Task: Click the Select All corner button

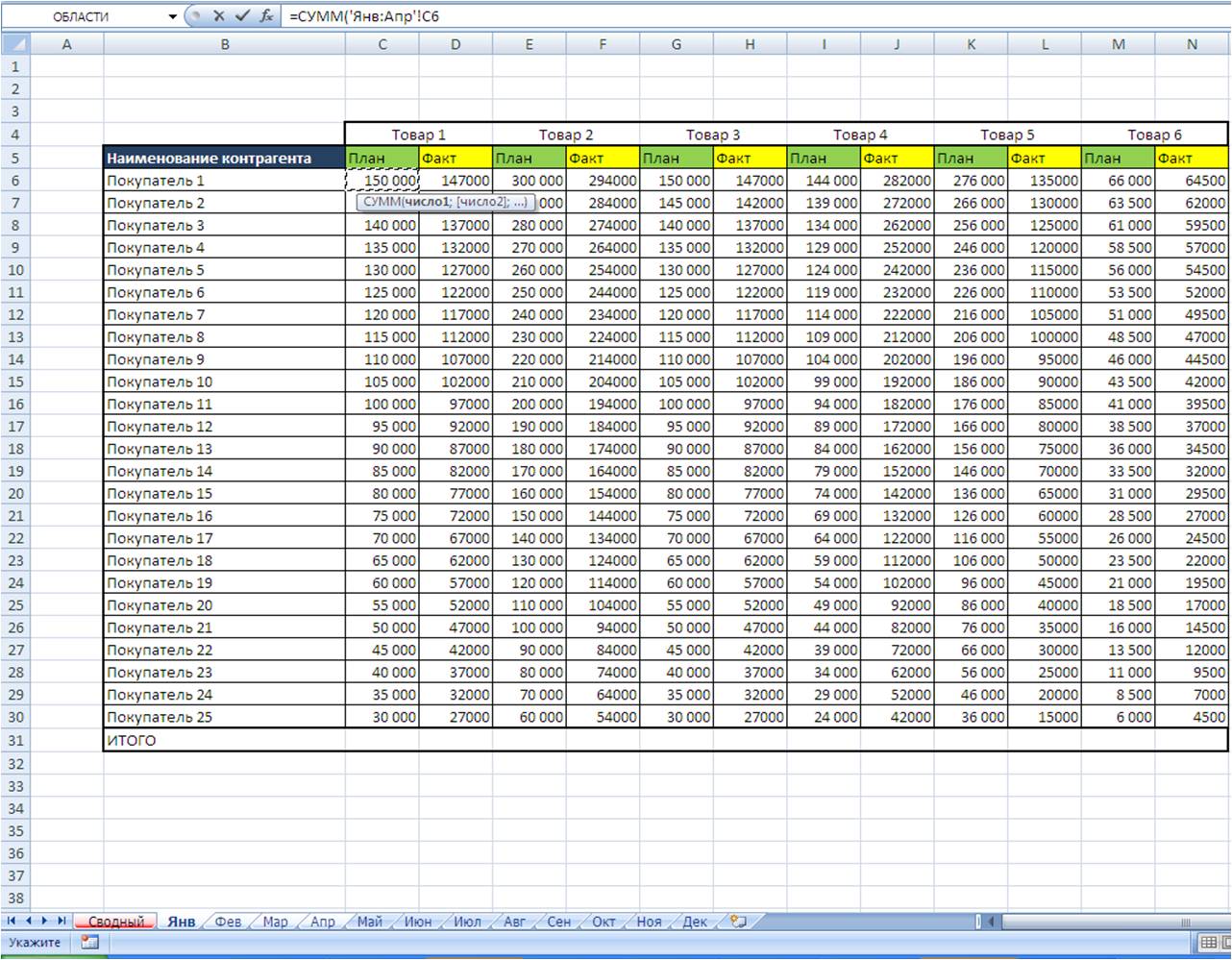Action: click(x=15, y=44)
